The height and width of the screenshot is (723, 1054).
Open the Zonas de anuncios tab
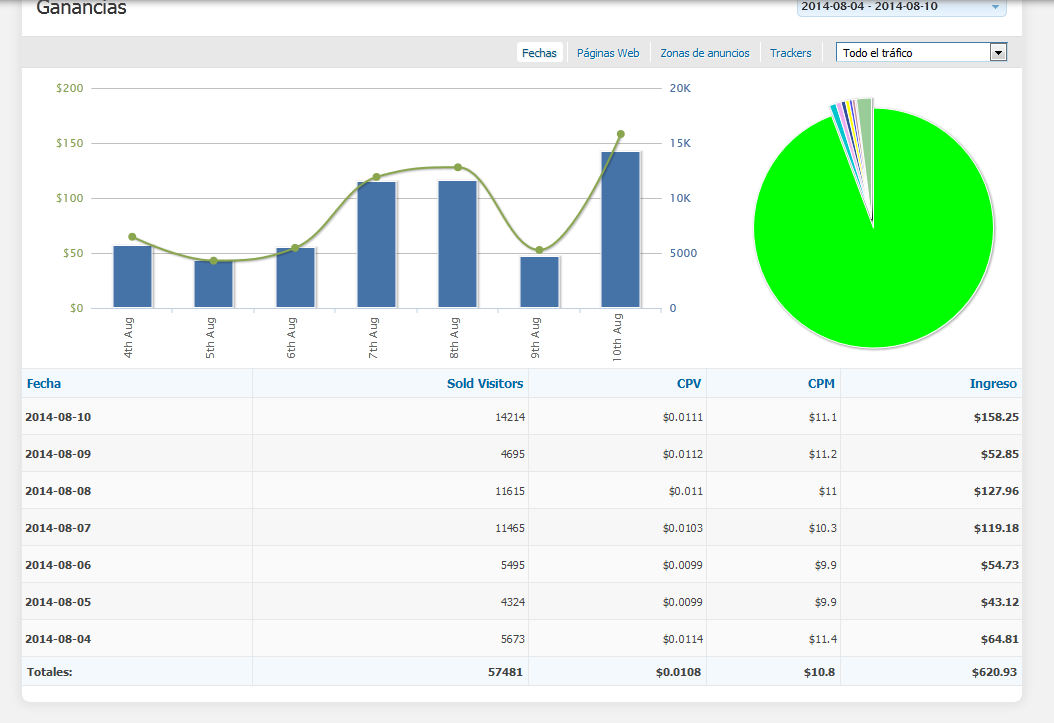704,52
